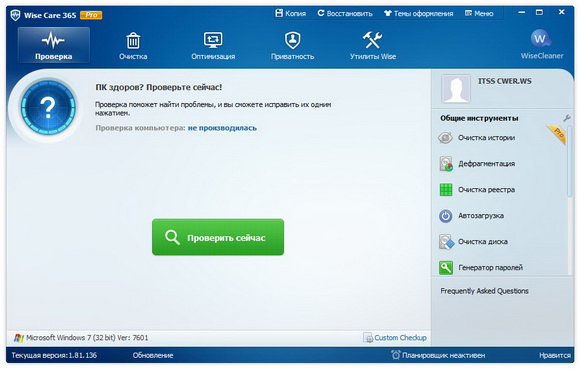
Task: Click Копия backup button
Action: tap(291, 14)
